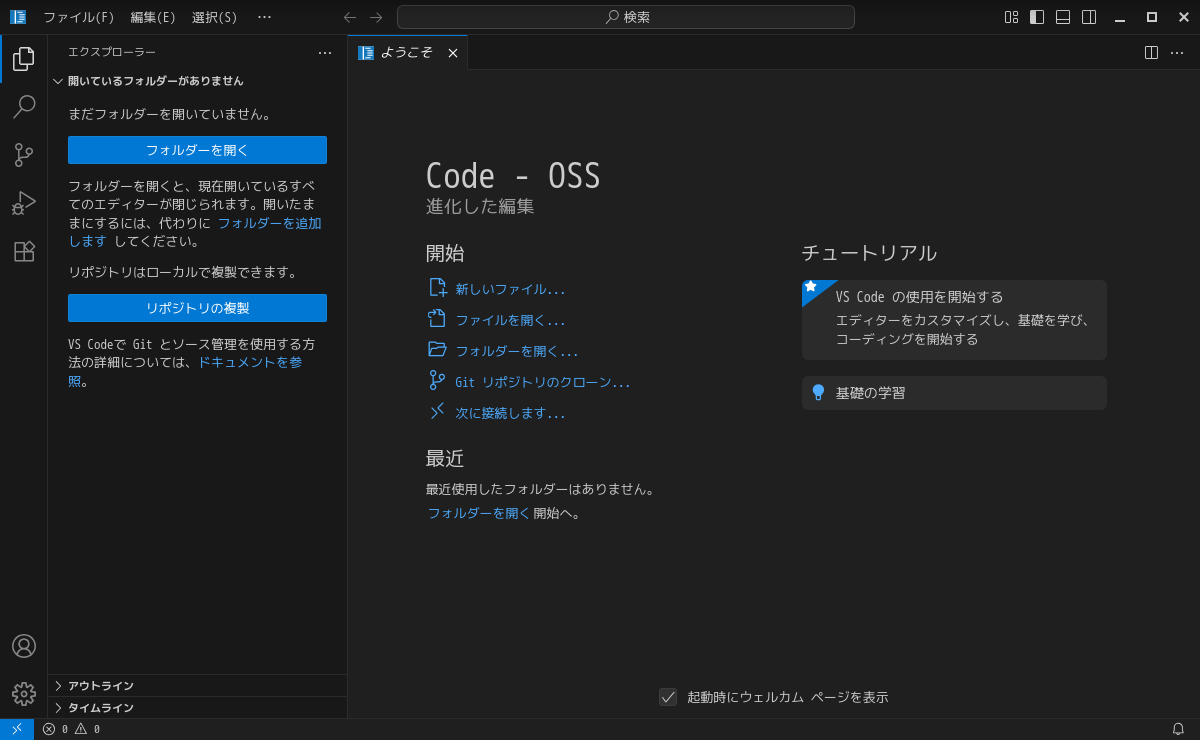Click the remote window indicator icon
This screenshot has width=1200, height=740.
[x=17, y=729]
